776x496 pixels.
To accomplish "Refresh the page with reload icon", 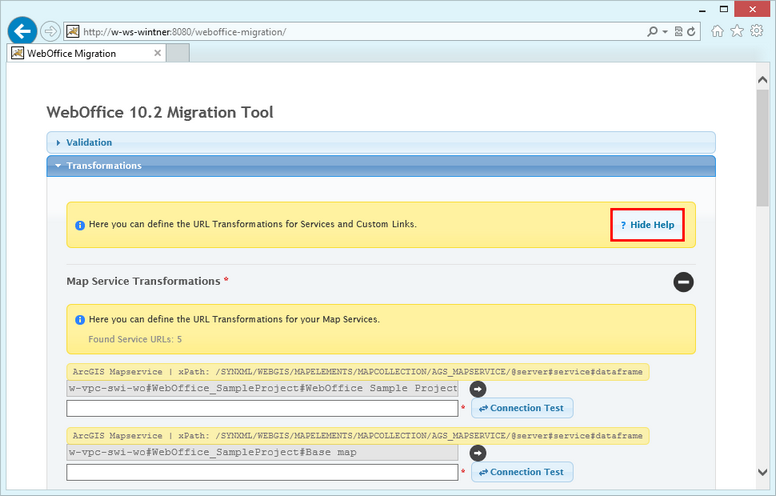I will [691, 32].
